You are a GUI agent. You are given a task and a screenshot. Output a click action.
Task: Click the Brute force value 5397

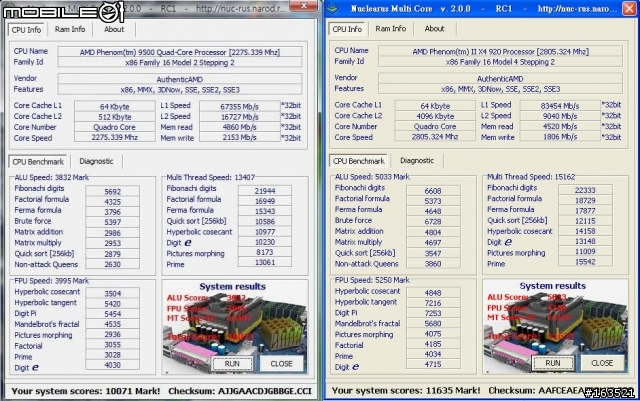[113, 222]
